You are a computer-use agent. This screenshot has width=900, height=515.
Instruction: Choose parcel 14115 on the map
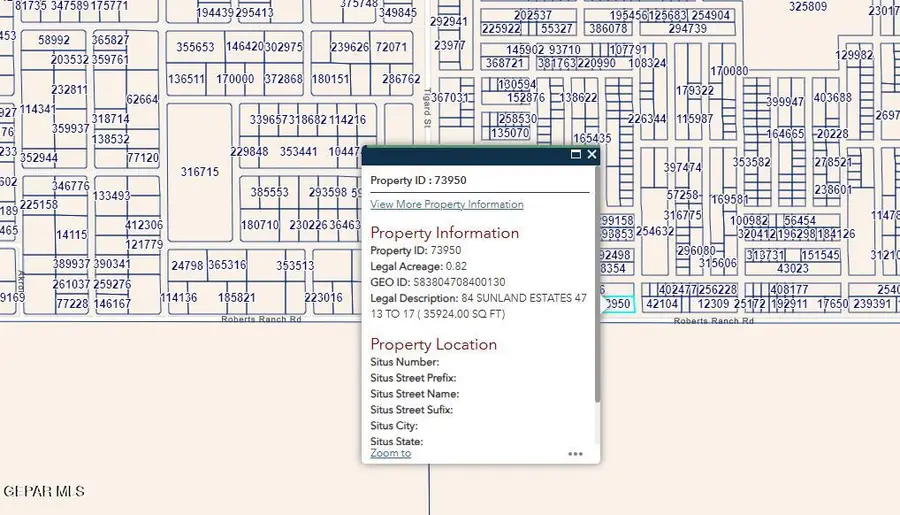(x=71, y=235)
